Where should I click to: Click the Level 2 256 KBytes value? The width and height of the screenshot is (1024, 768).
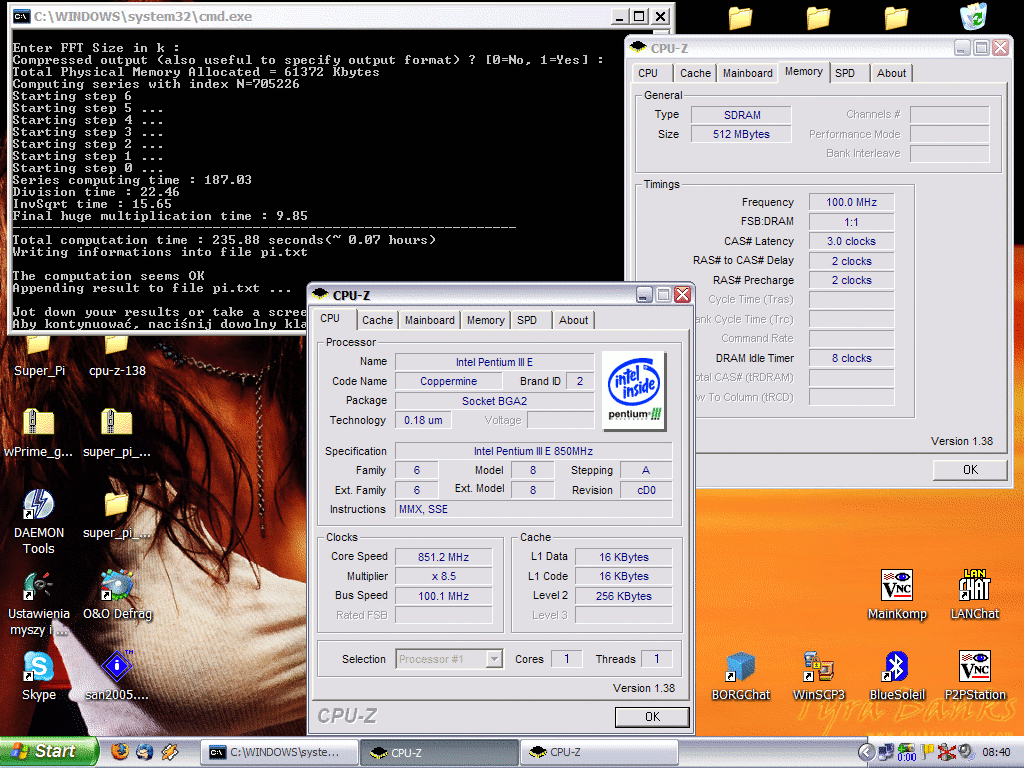tap(624, 596)
